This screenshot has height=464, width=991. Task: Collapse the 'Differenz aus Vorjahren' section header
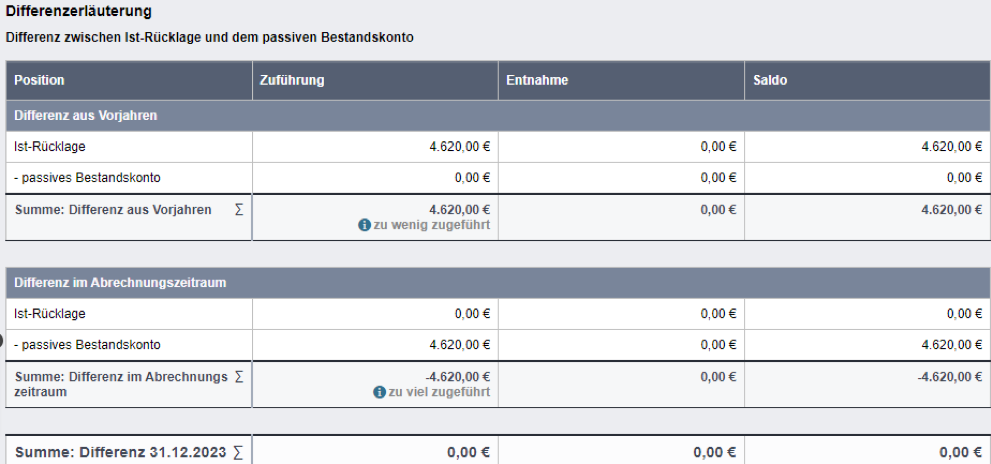pos(498,116)
